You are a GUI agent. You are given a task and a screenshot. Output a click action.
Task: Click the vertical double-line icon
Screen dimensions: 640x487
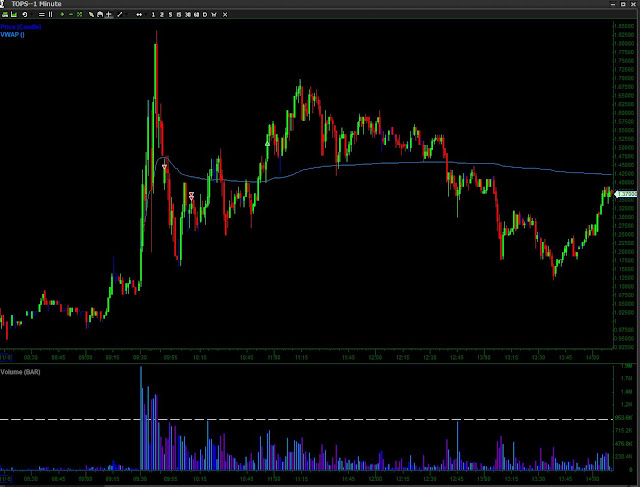(x=50, y=14)
